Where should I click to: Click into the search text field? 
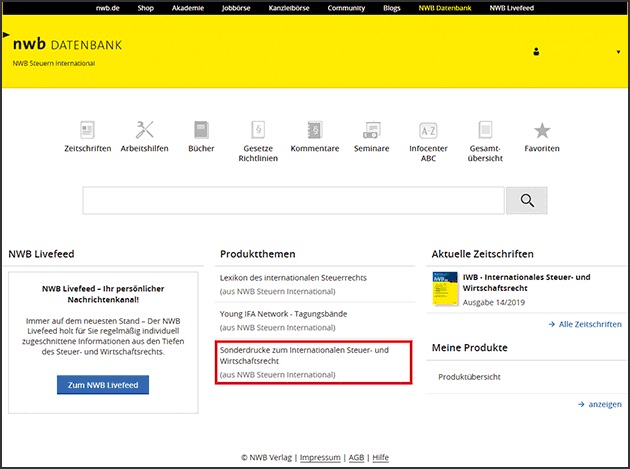(293, 201)
